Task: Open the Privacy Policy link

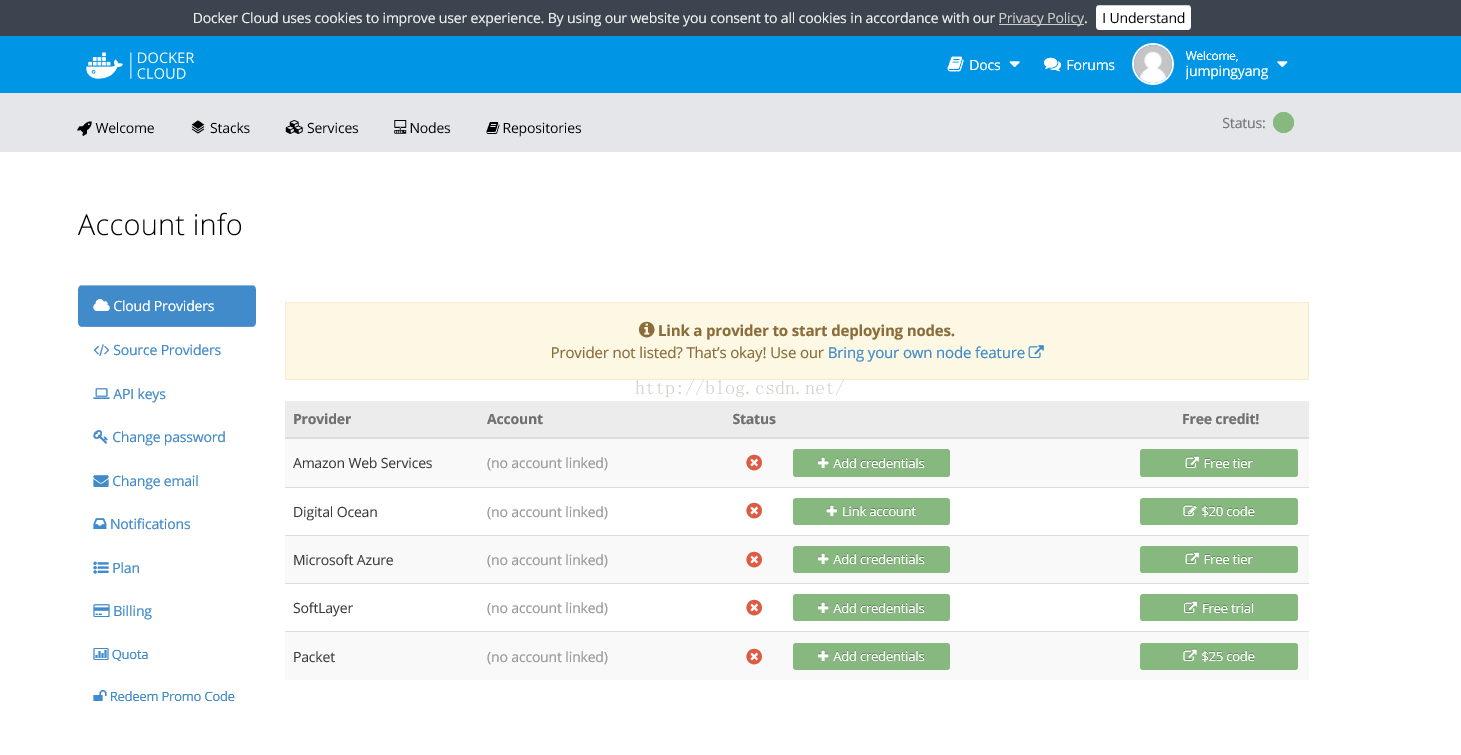Action: 1041,18
